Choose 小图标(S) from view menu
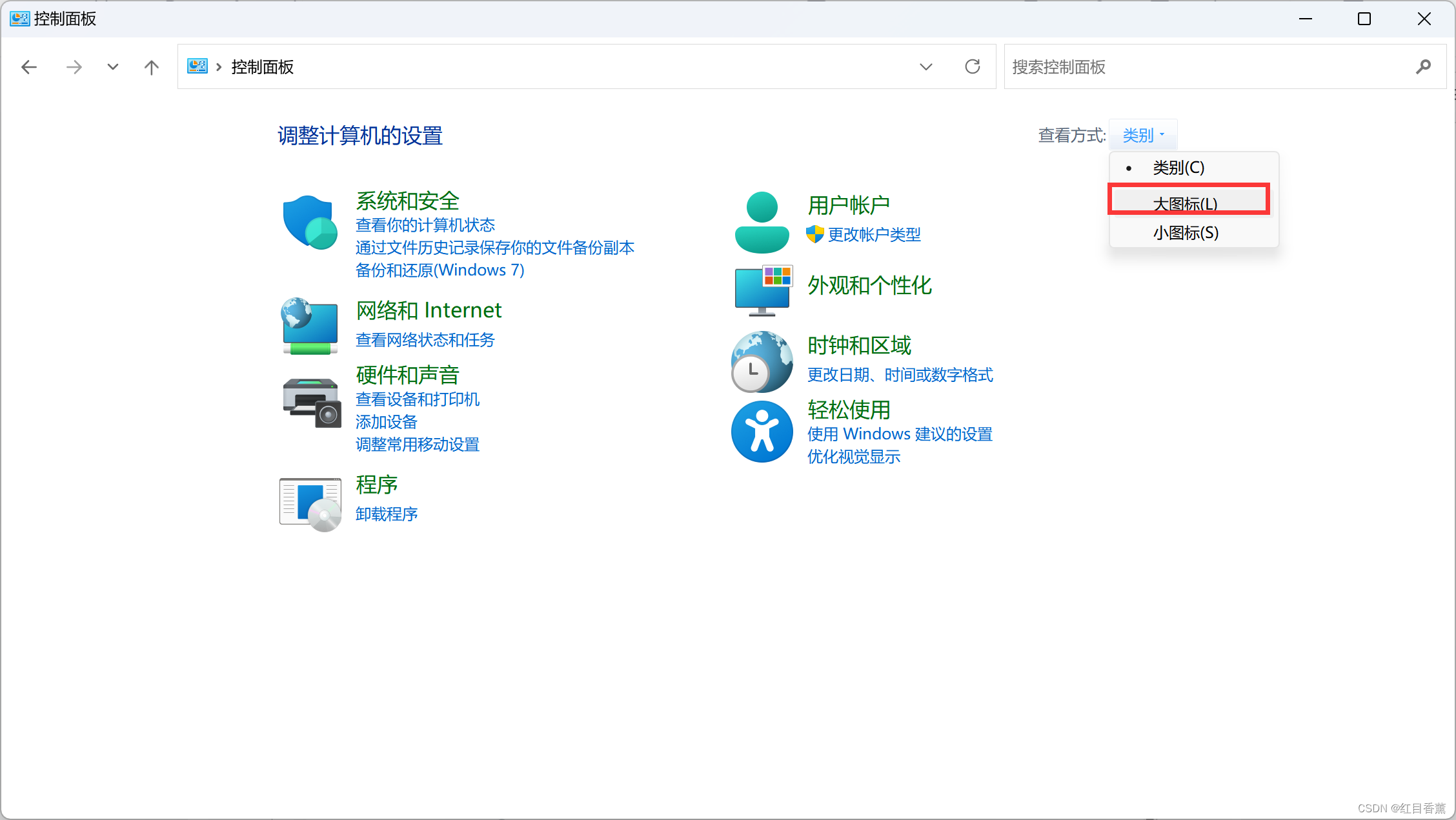Screen dimensions: 1456x820 [1185, 233]
